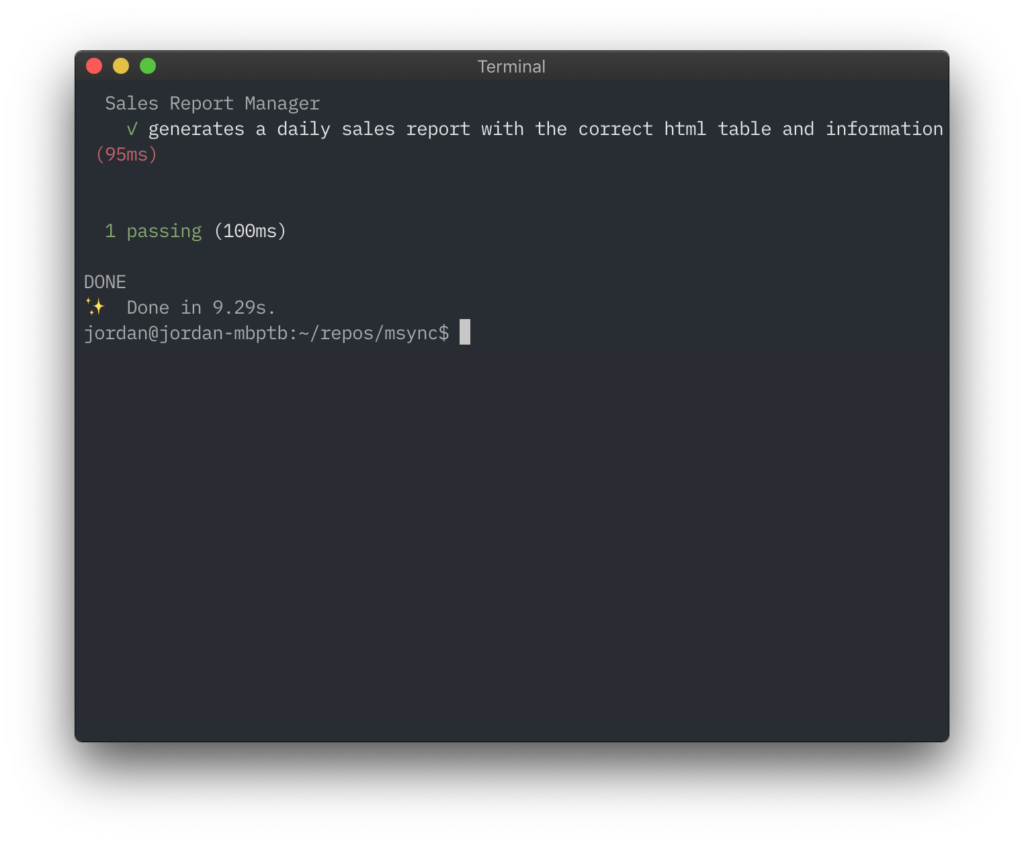The image size is (1024, 841).
Task: Click the green '(95ms)' colored timing swatch area
Action: pyautogui.click(x=125, y=154)
